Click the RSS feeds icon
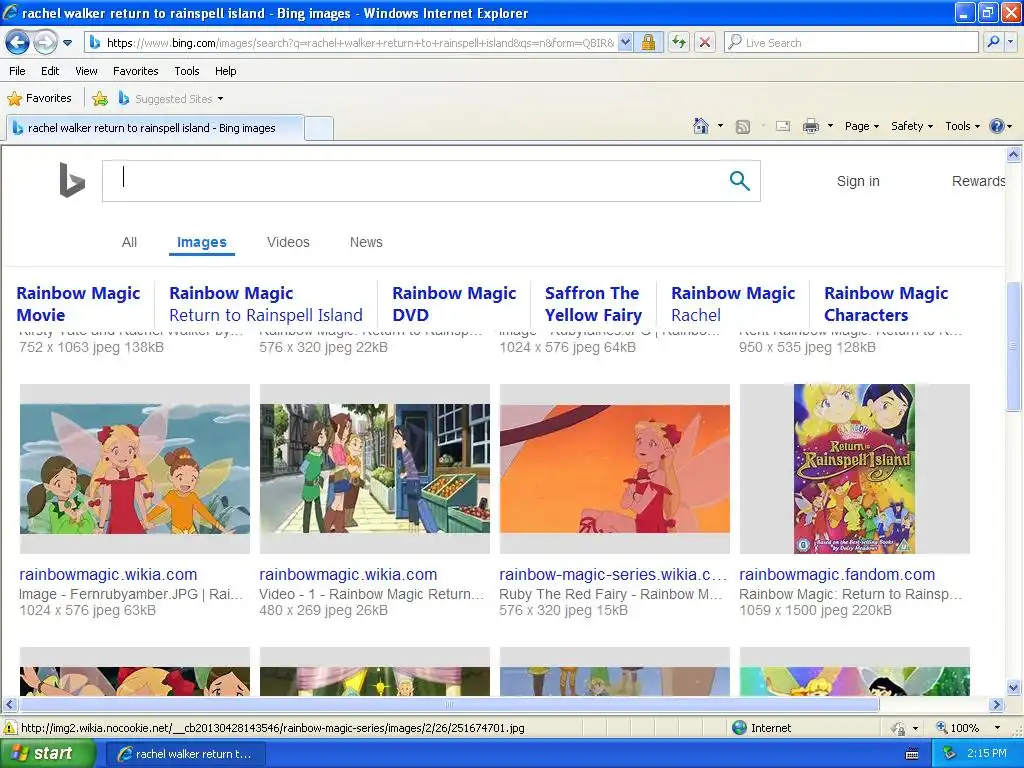 tap(743, 127)
